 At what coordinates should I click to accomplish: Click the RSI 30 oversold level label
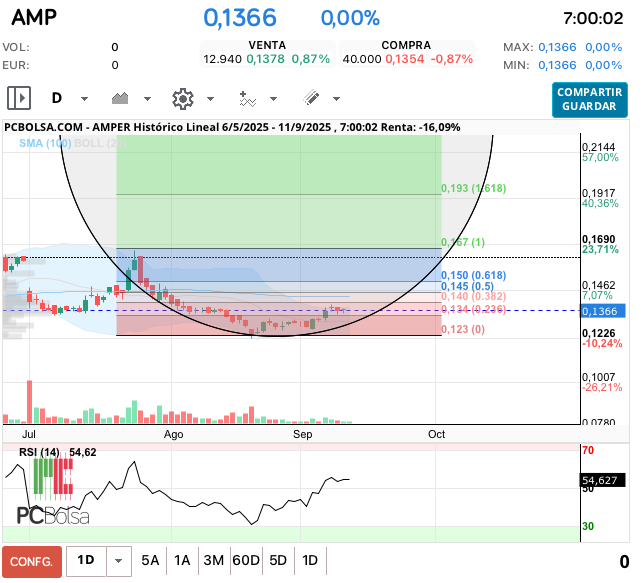tap(588, 526)
